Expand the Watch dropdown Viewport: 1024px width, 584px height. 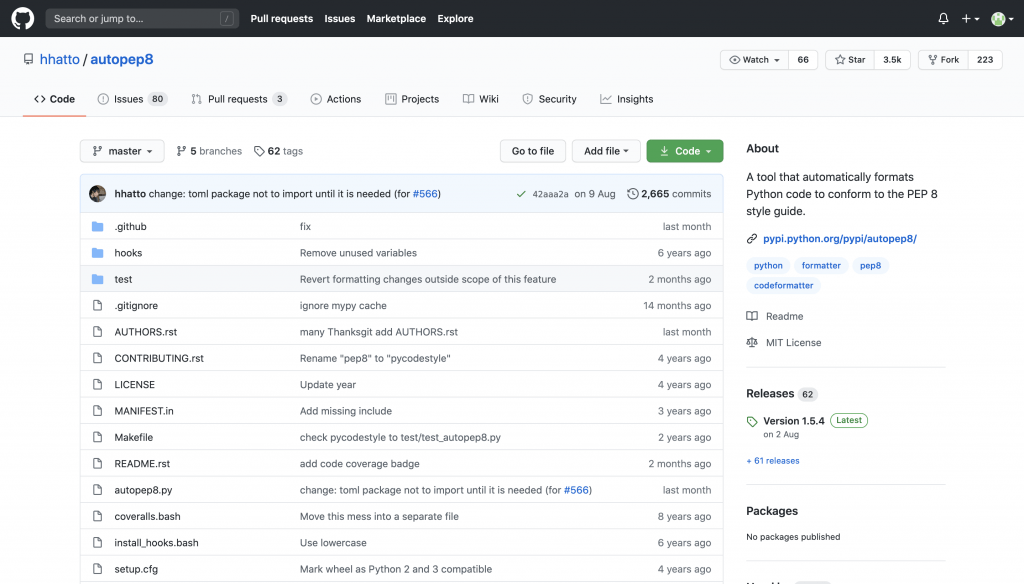754,59
